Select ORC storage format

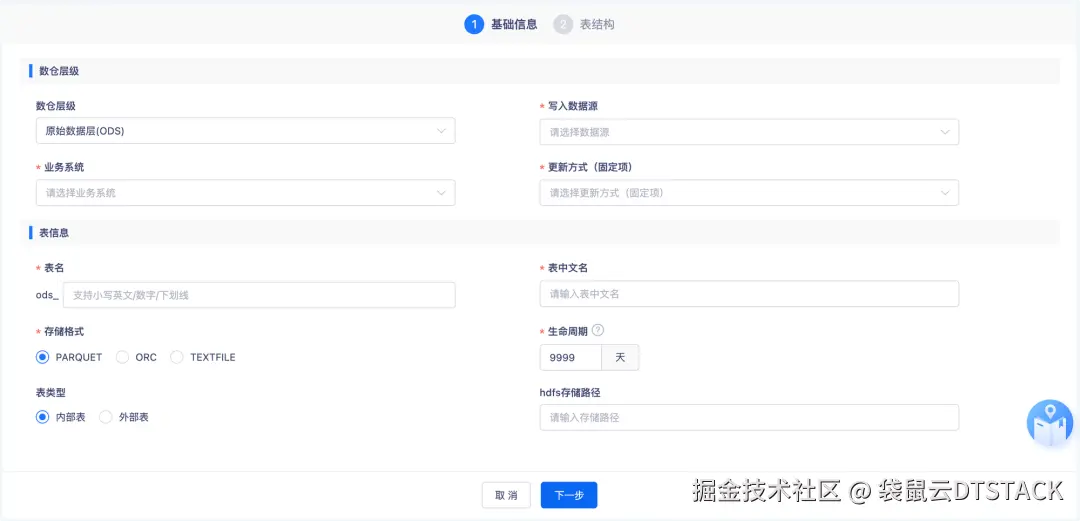coord(123,357)
